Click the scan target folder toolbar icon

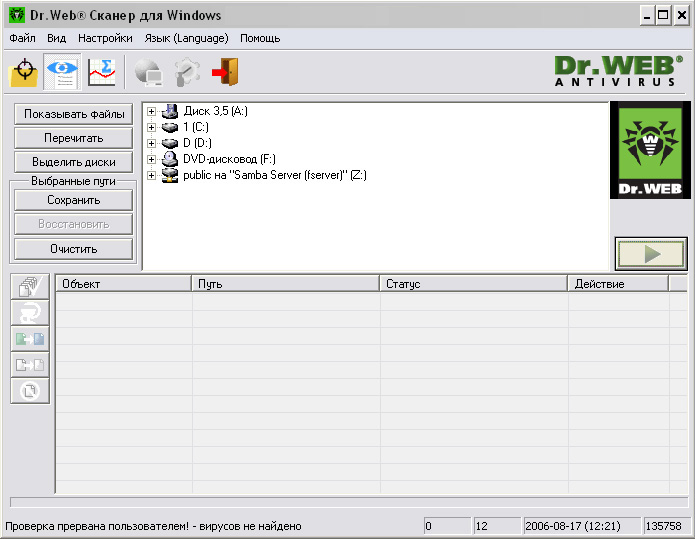click(x=24, y=72)
